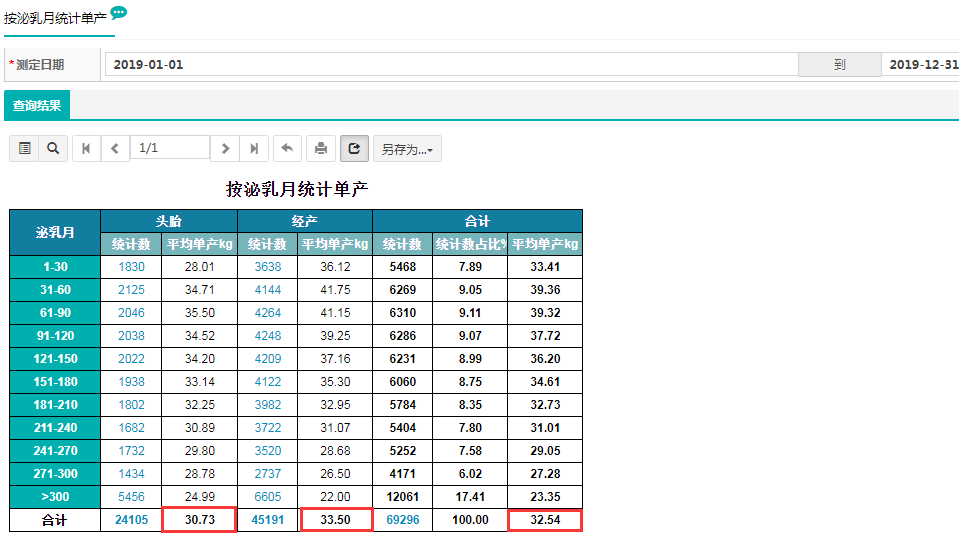Open 头胎 total link 24105
959x535 pixels.
[131, 520]
